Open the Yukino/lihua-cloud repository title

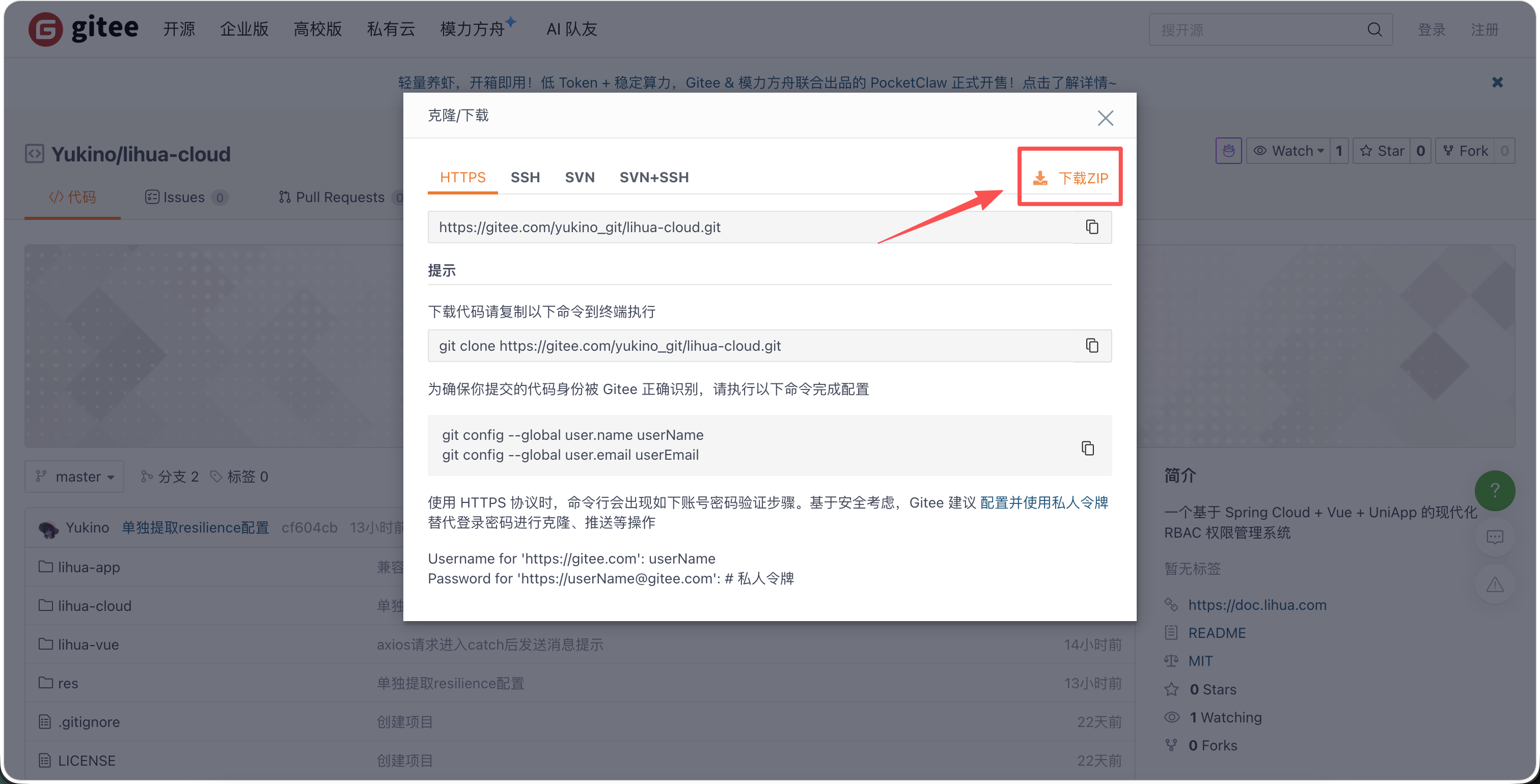pos(141,154)
